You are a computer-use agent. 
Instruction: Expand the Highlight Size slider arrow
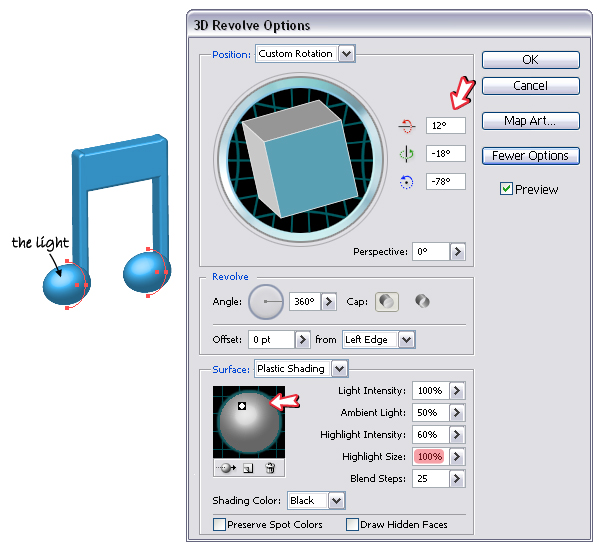tap(457, 457)
